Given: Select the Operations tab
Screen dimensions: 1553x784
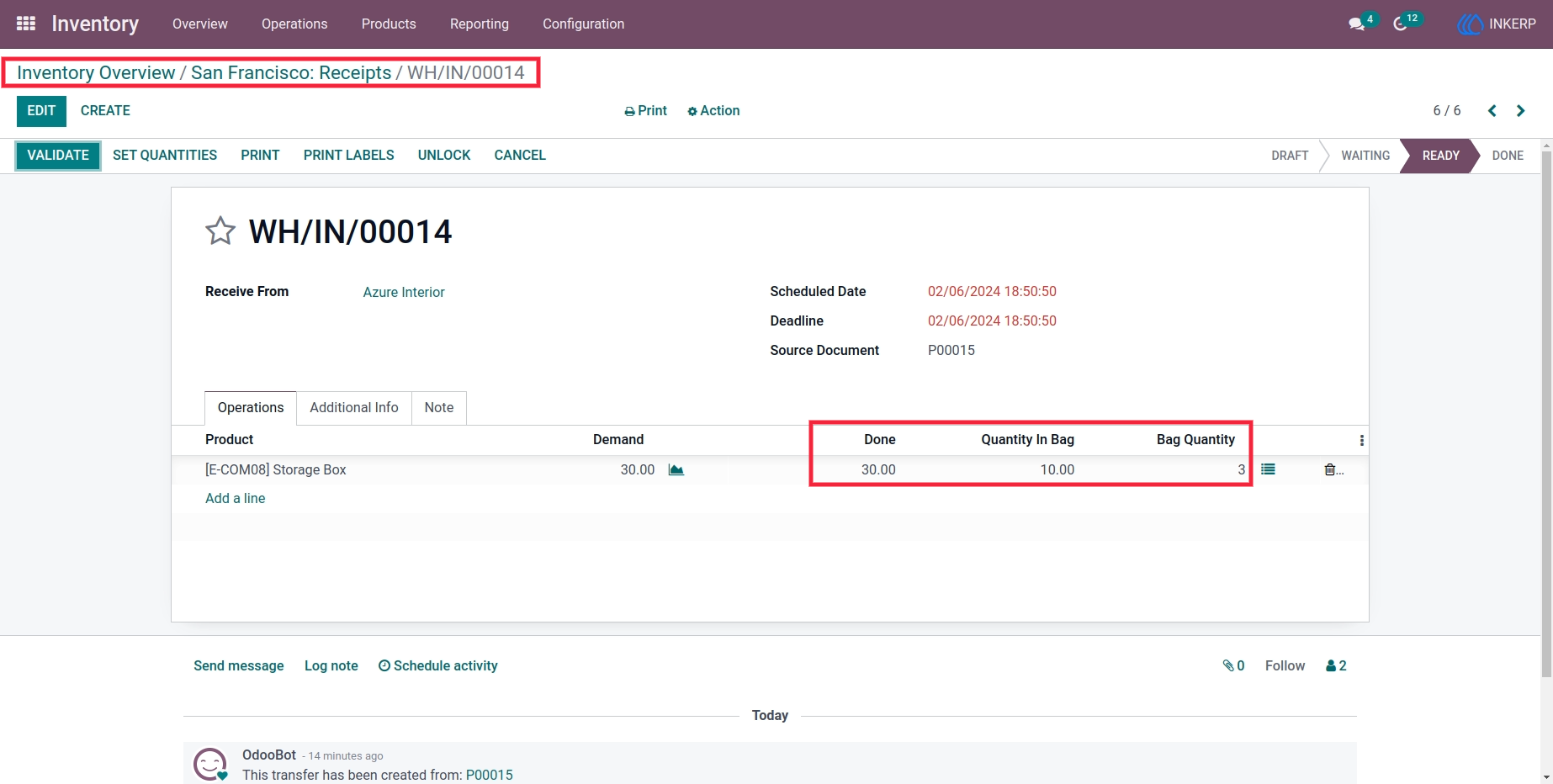Looking at the screenshot, I should coord(251,407).
